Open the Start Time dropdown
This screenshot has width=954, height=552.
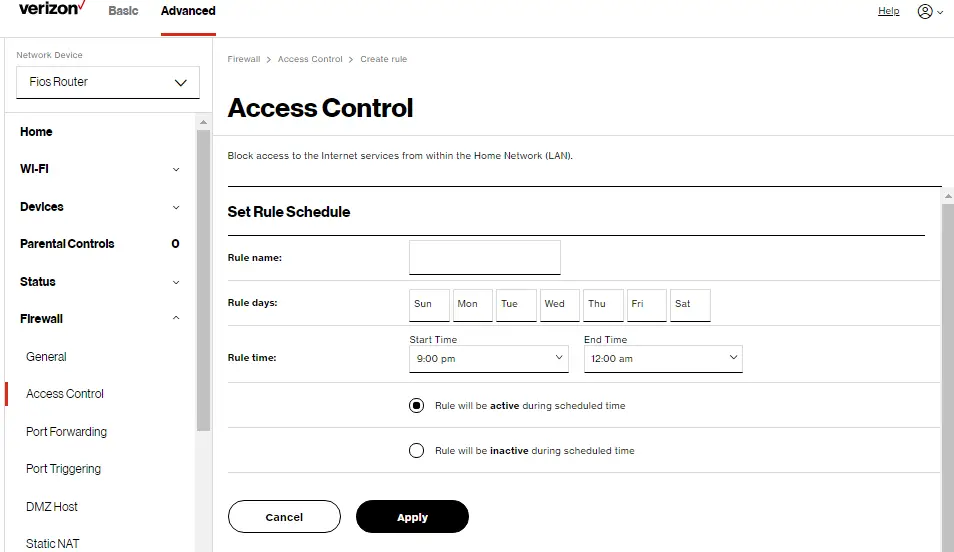pyautogui.click(x=489, y=358)
